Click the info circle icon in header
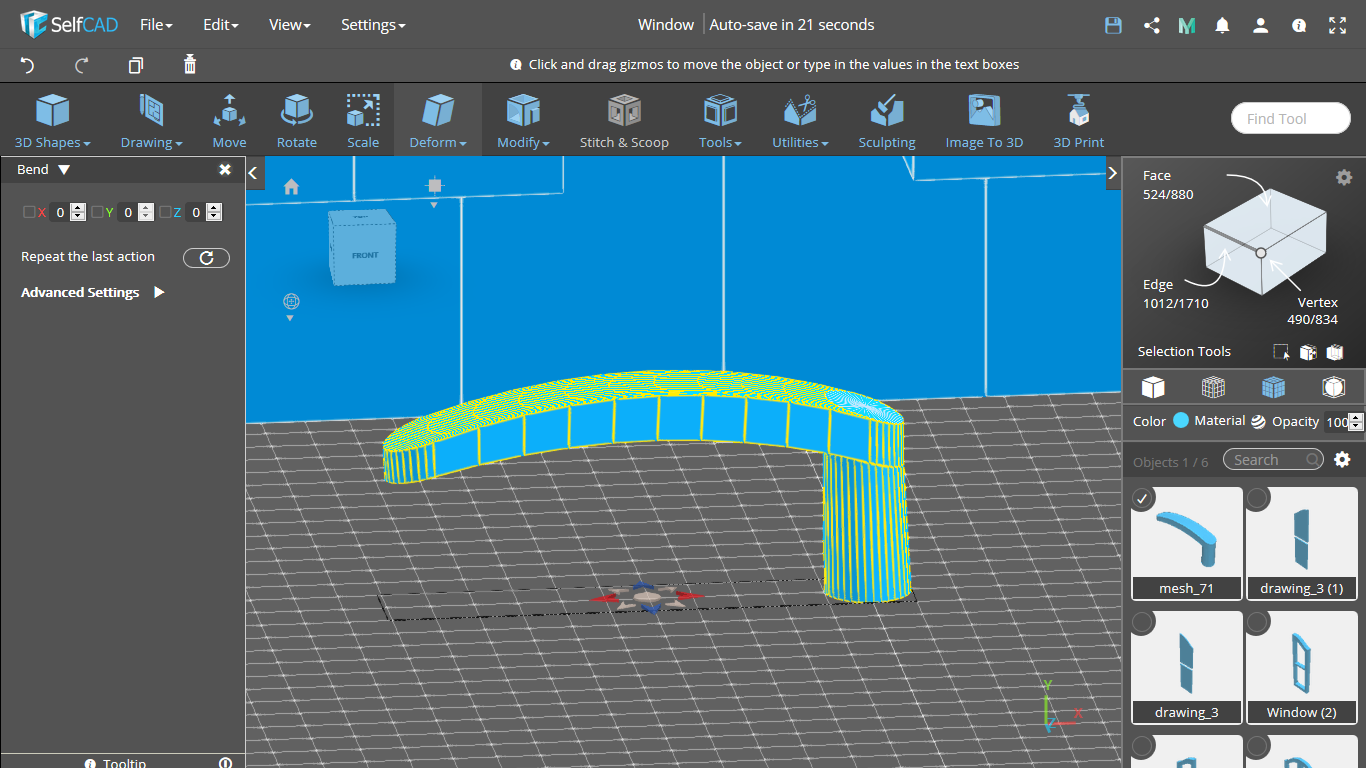 1299,25
